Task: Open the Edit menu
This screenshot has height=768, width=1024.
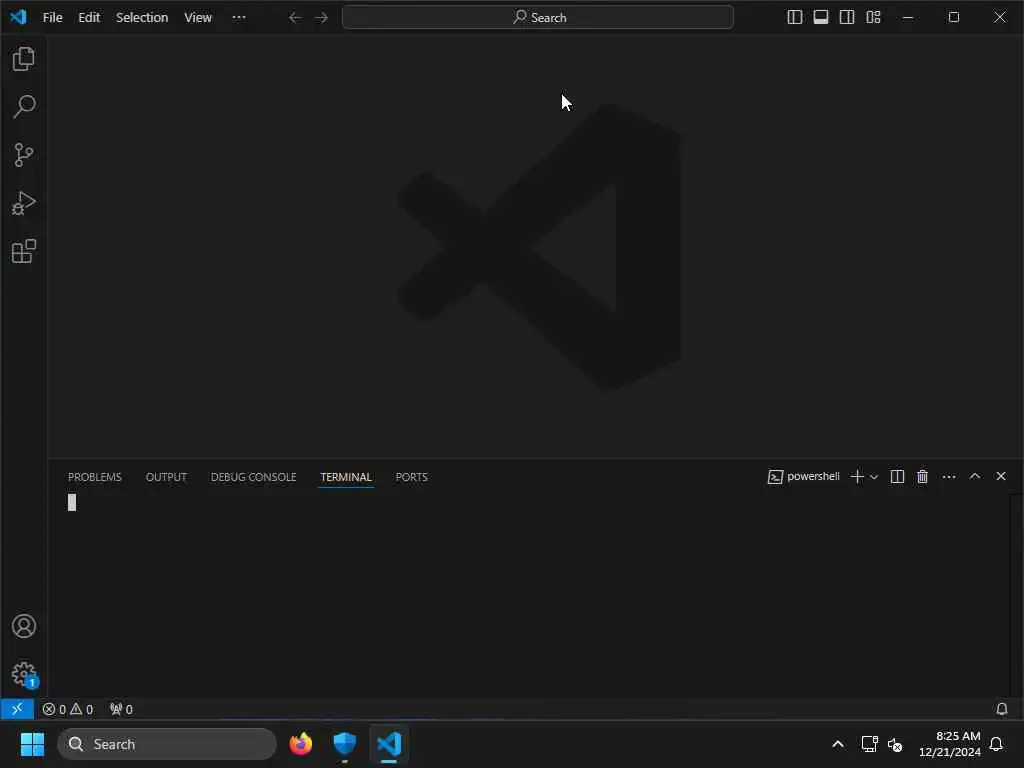Action: [89, 18]
